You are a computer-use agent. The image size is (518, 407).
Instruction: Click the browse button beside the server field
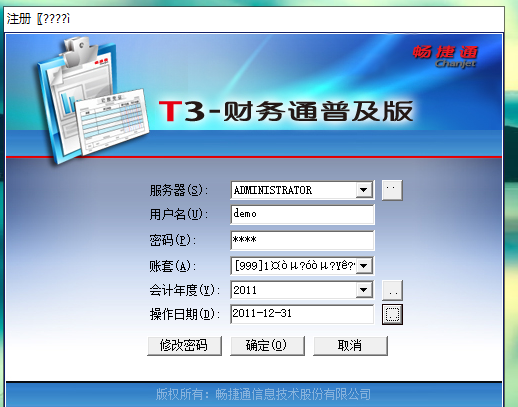(x=392, y=190)
